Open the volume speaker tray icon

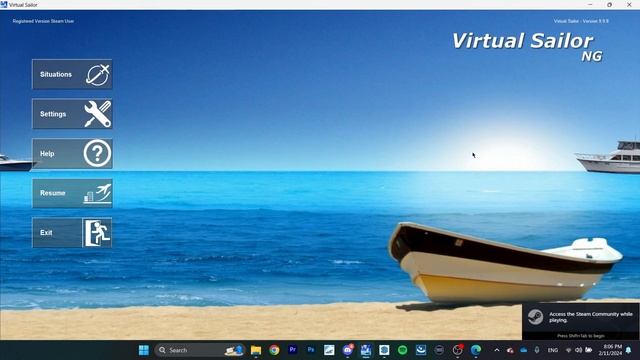click(x=578, y=350)
